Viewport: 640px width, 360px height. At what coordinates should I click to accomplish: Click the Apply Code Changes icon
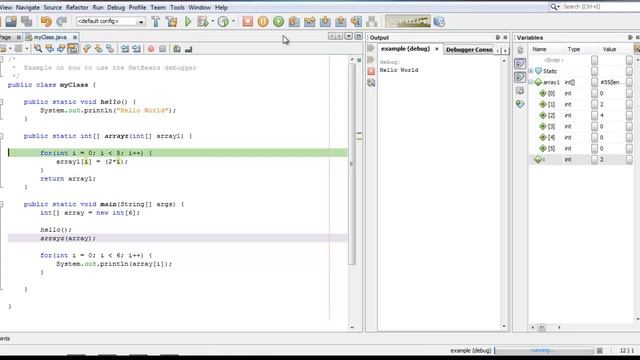[x=371, y=21]
